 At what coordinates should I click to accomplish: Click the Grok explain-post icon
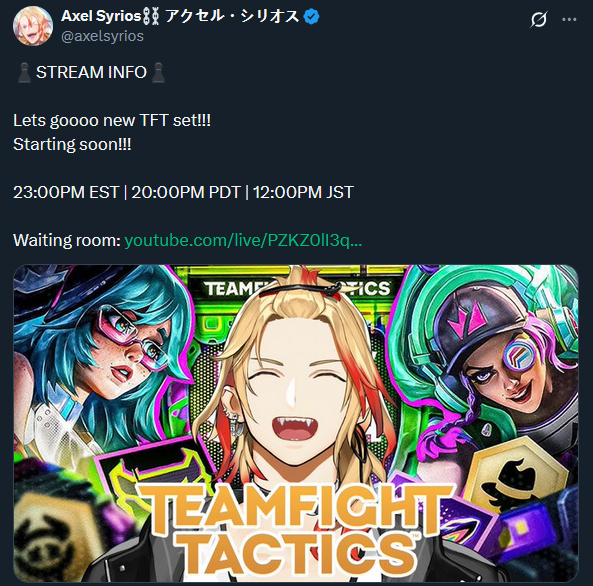point(538,19)
